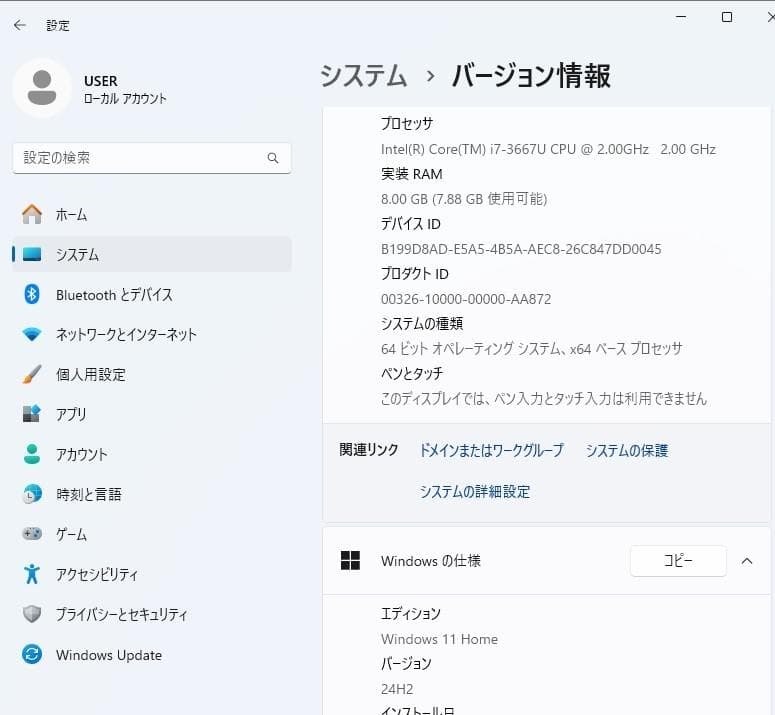Click the 時刻と言語 clock globe icon
Image resolution: width=775 pixels, height=715 pixels.
point(32,494)
